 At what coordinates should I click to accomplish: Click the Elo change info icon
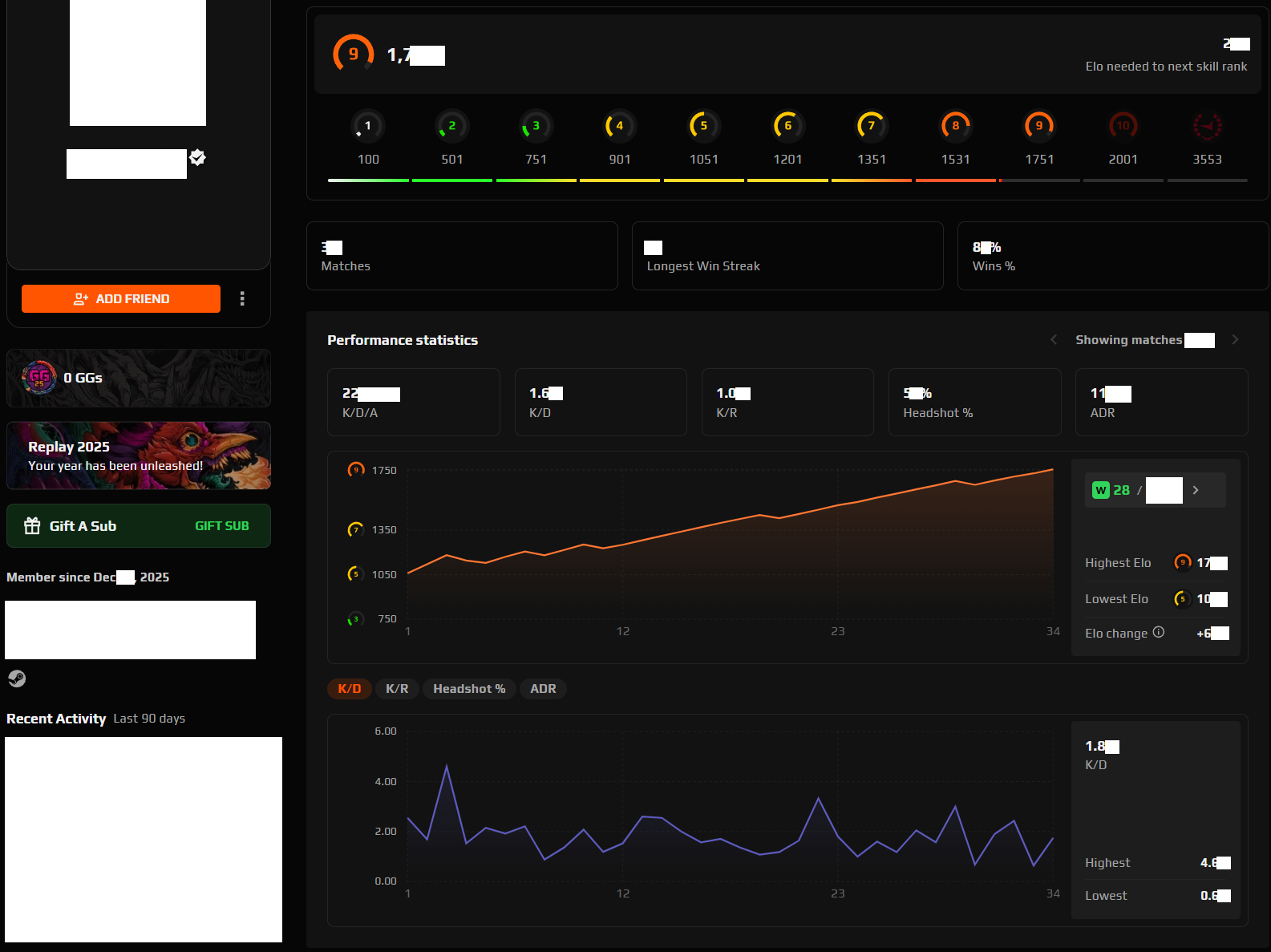tap(1158, 633)
